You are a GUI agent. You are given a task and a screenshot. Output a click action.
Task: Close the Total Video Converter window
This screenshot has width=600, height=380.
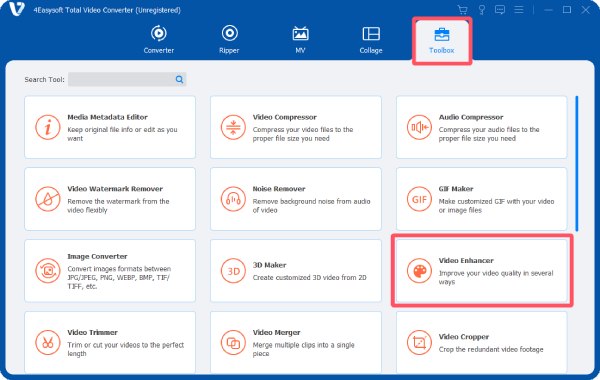click(x=585, y=10)
